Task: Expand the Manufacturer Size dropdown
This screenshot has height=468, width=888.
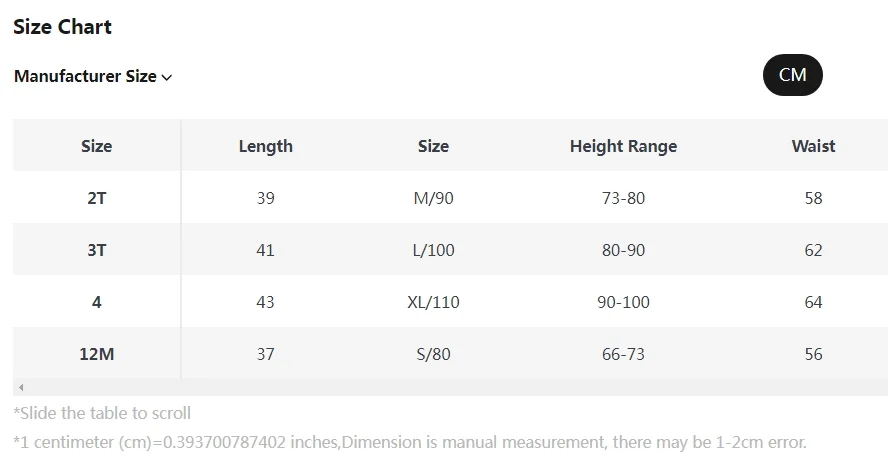Action: point(86,76)
